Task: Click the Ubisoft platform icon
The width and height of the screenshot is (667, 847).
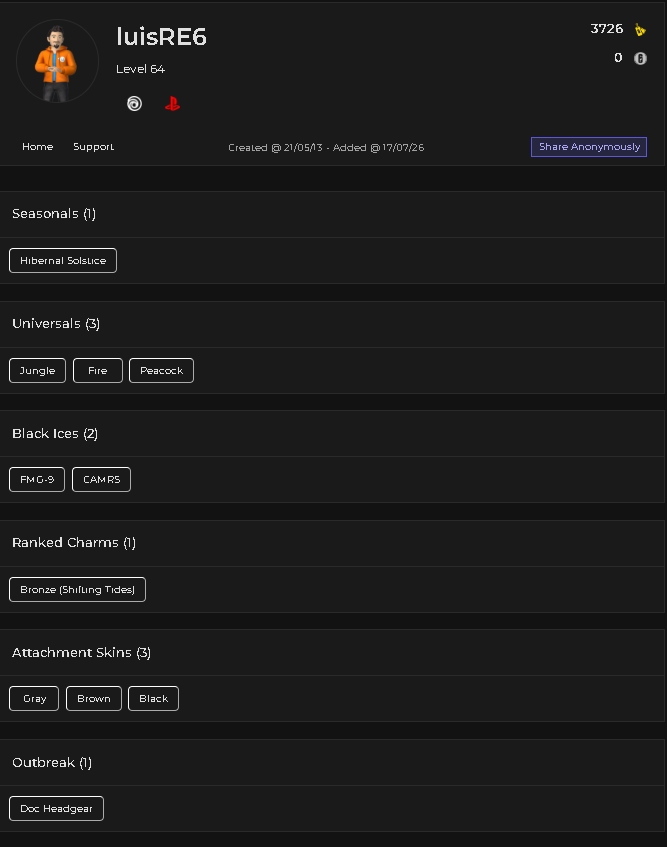Action: [134, 103]
